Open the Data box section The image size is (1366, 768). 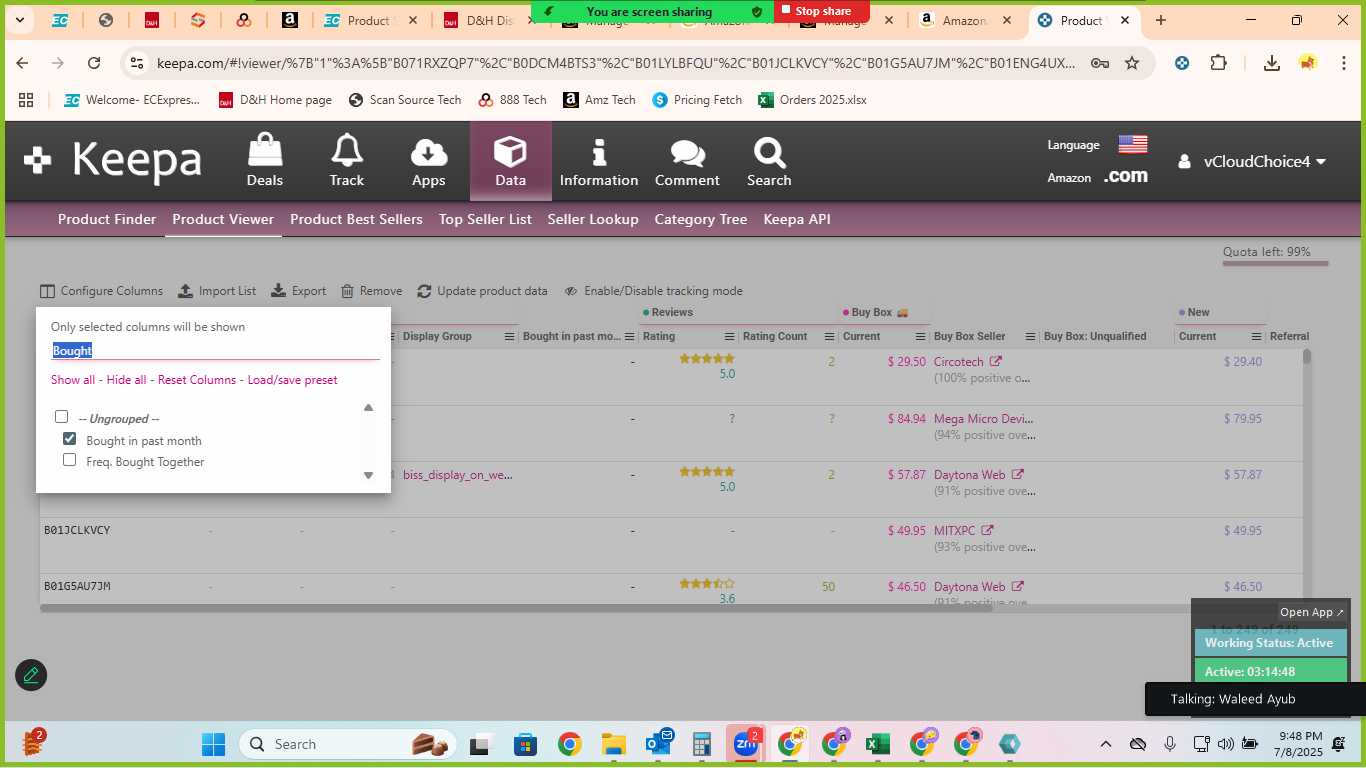click(x=510, y=161)
